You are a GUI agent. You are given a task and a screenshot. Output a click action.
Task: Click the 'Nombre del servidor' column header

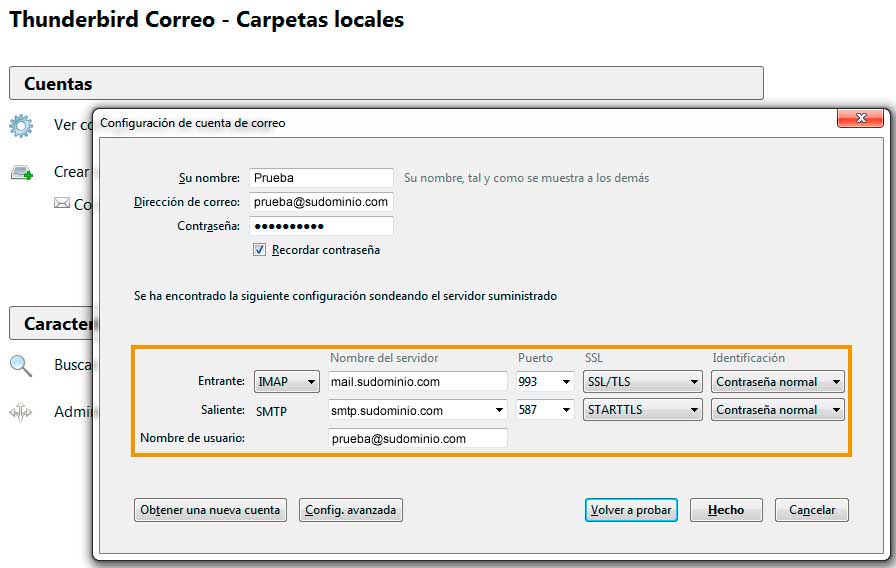pos(384,358)
